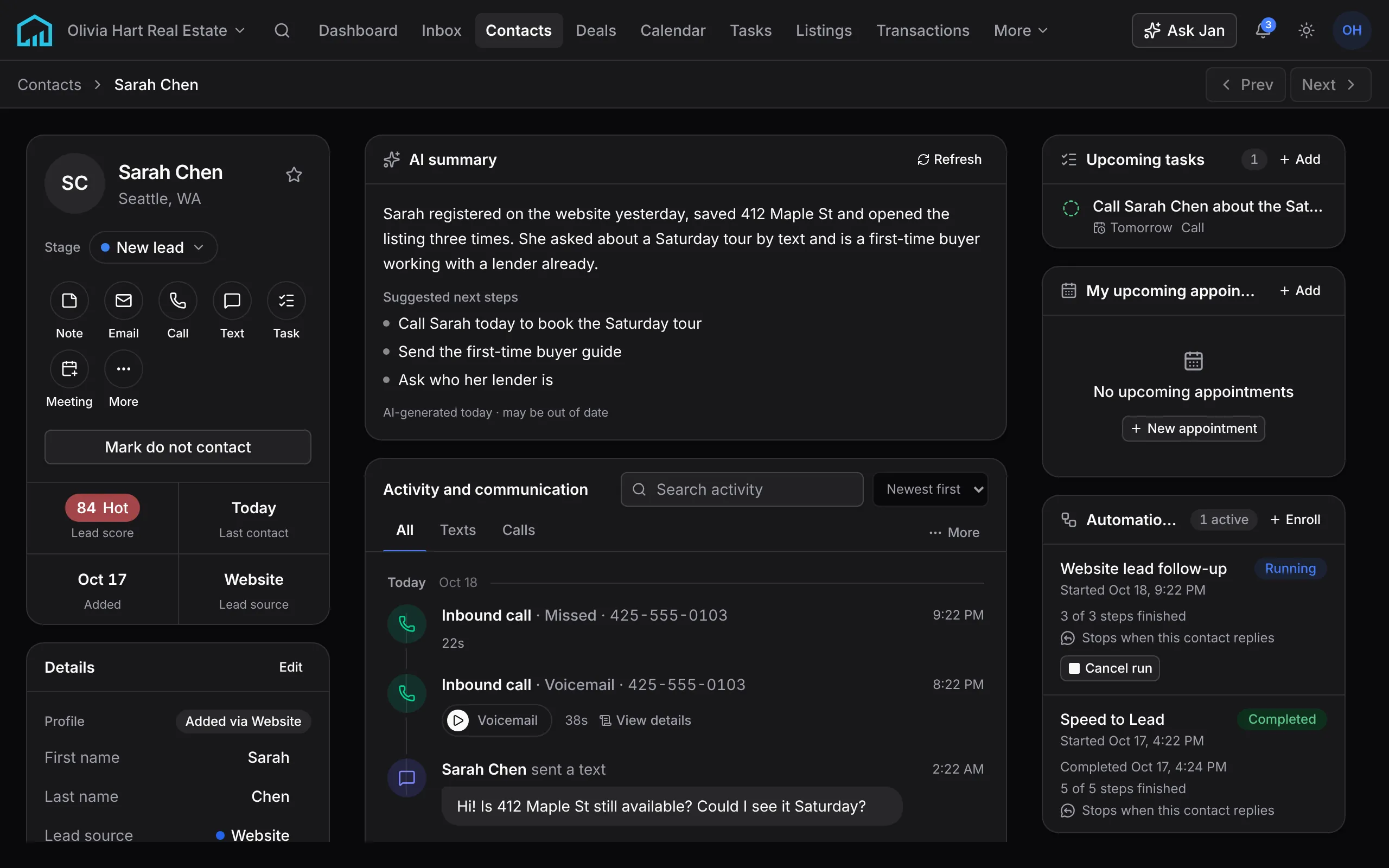1389x868 pixels.
Task: Expand the Olivia Hart Real Estate switcher
Action: (156, 30)
